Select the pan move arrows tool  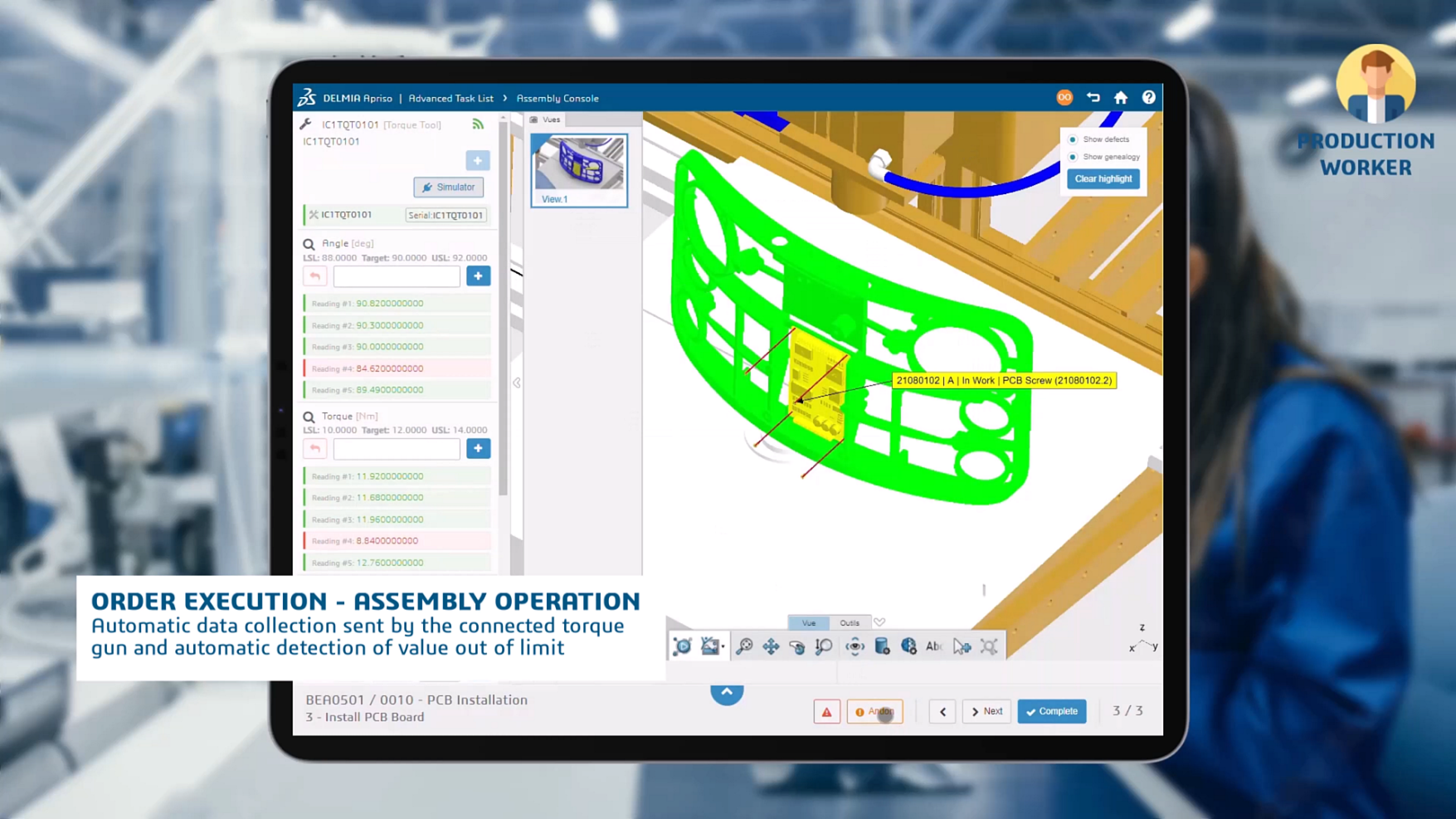[x=771, y=646]
